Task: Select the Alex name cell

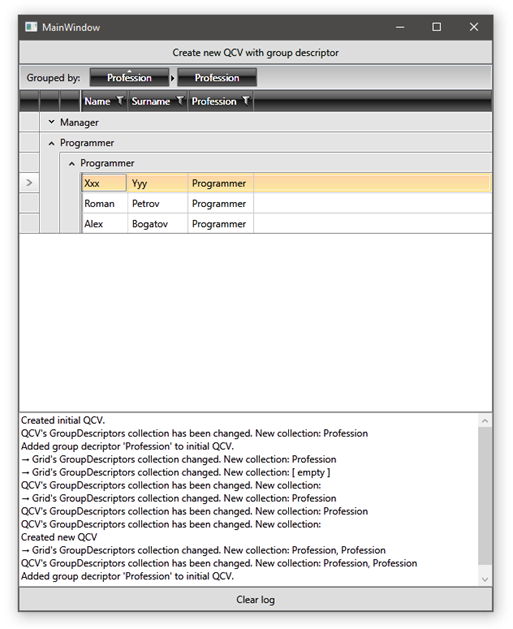Action: point(104,224)
